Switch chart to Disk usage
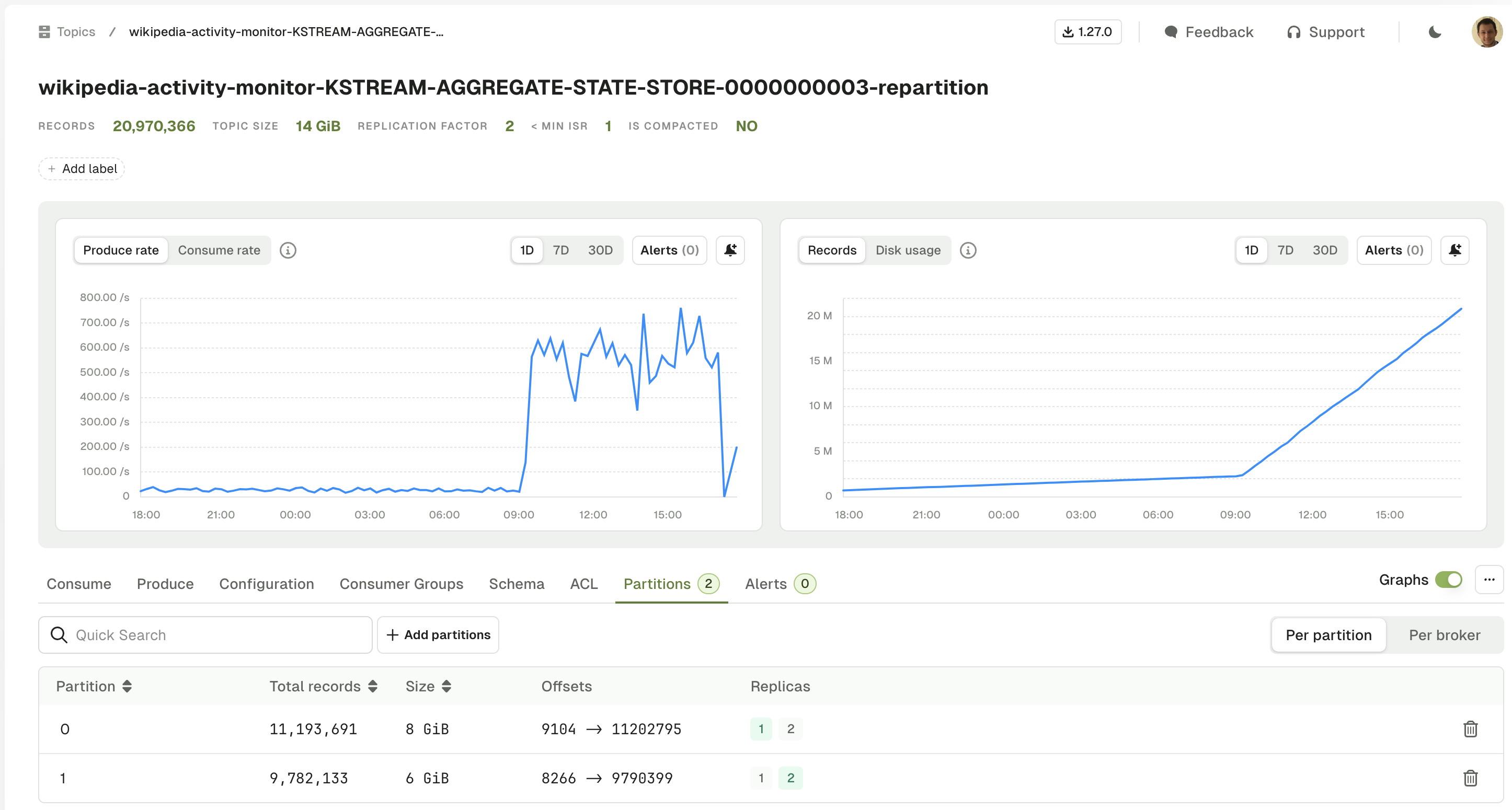 [908, 250]
